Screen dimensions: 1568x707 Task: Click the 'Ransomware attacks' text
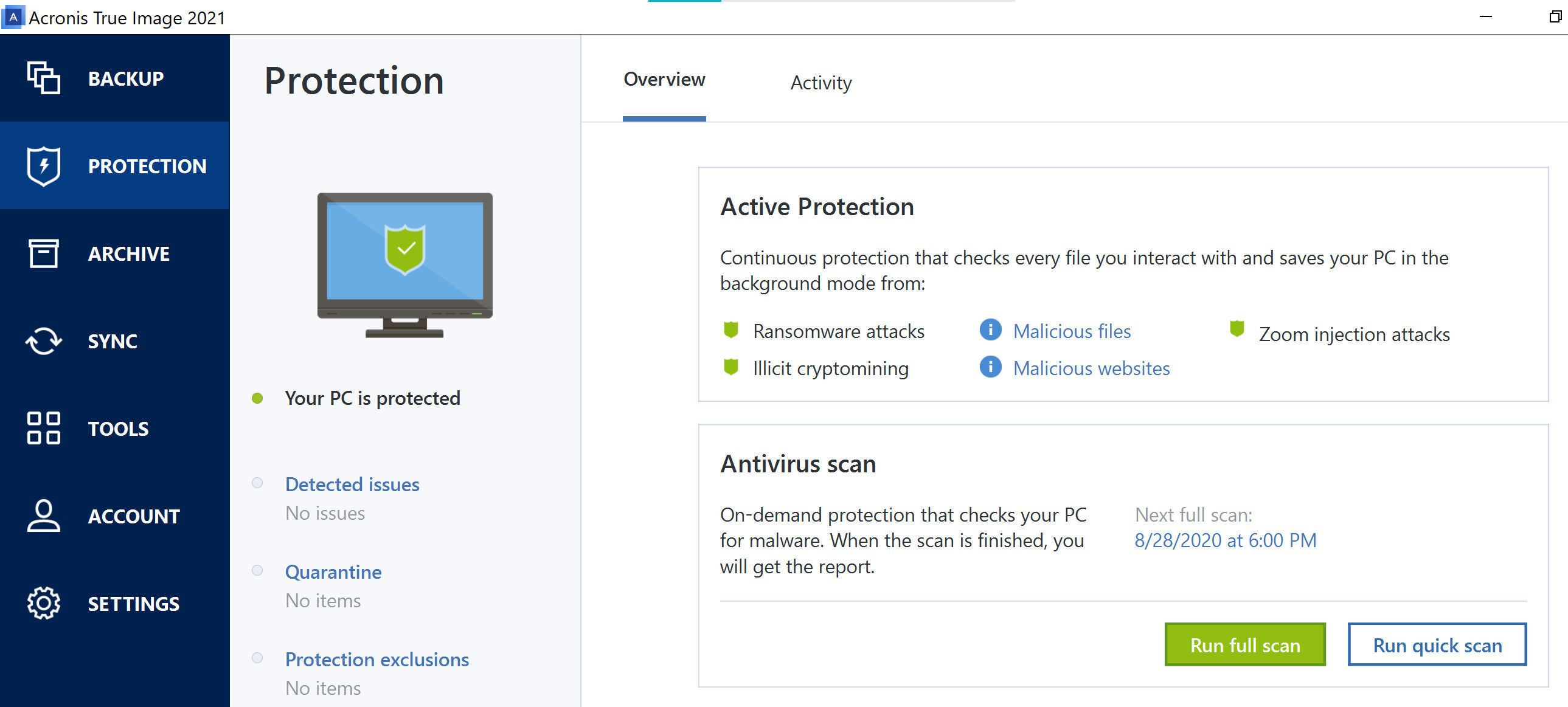point(839,331)
